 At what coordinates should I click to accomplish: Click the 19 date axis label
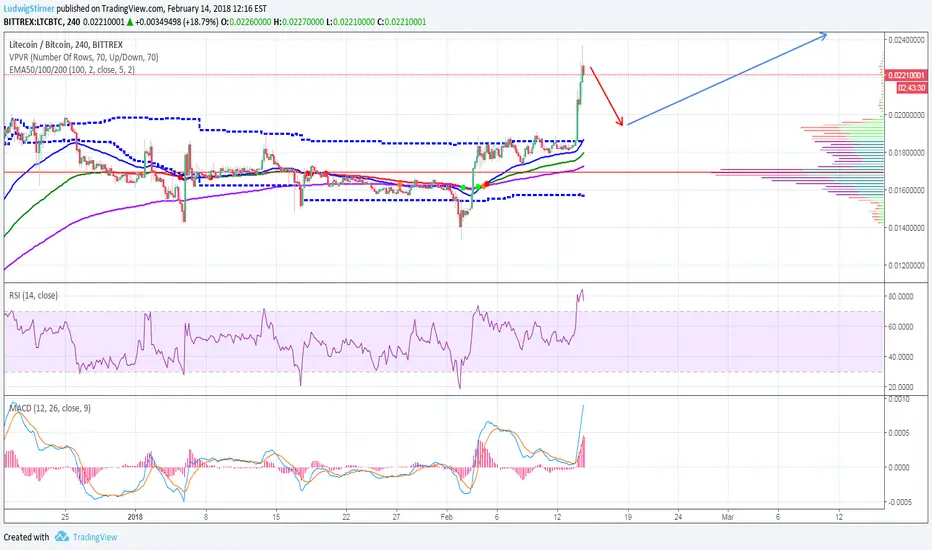(628, 517)
